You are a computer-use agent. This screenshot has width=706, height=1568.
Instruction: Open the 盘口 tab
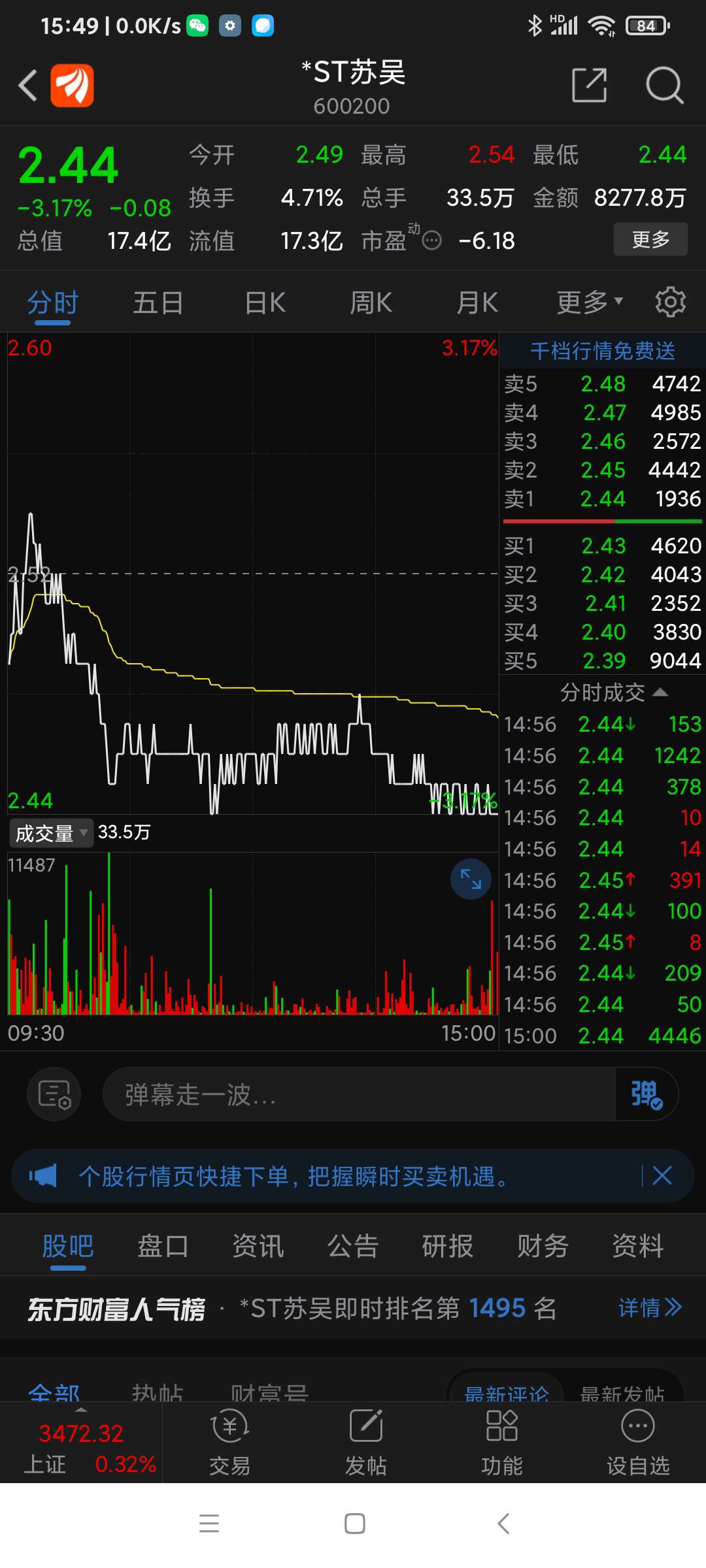[x=163, y=1246]
